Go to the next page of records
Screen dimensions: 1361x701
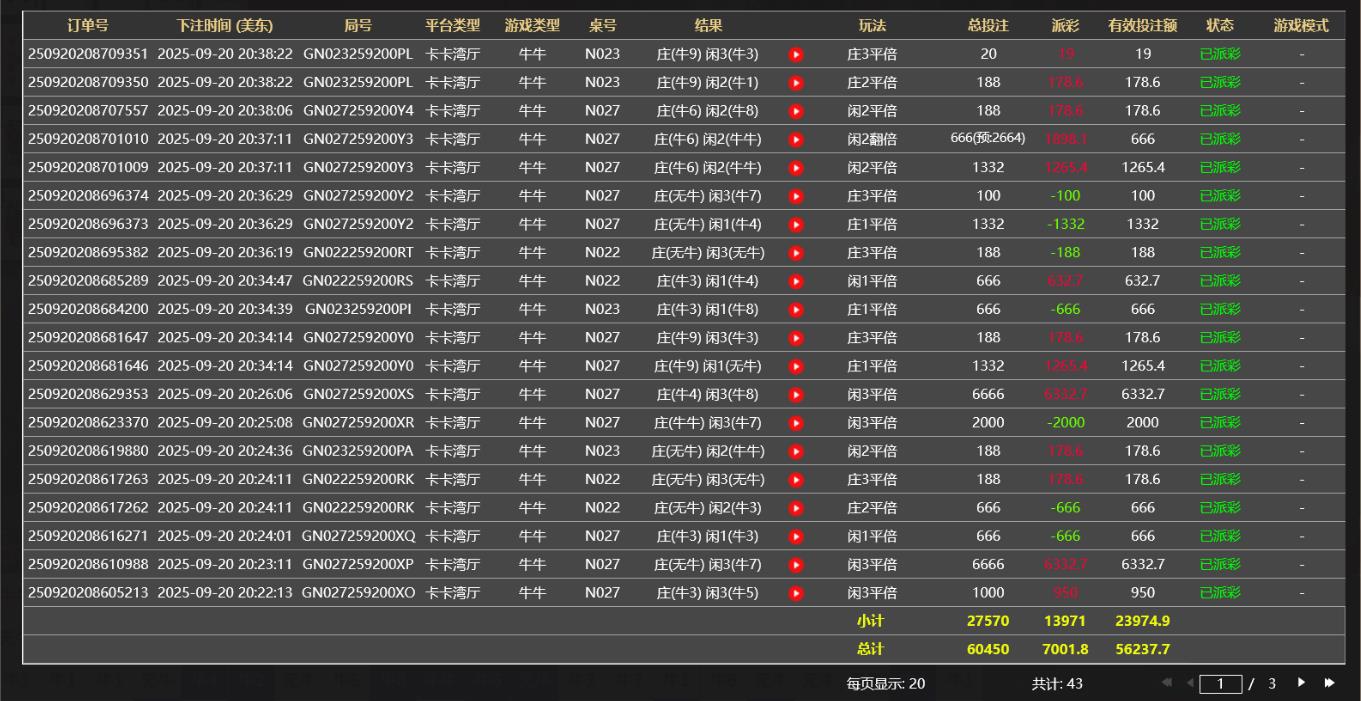[x=1302, y=683]
